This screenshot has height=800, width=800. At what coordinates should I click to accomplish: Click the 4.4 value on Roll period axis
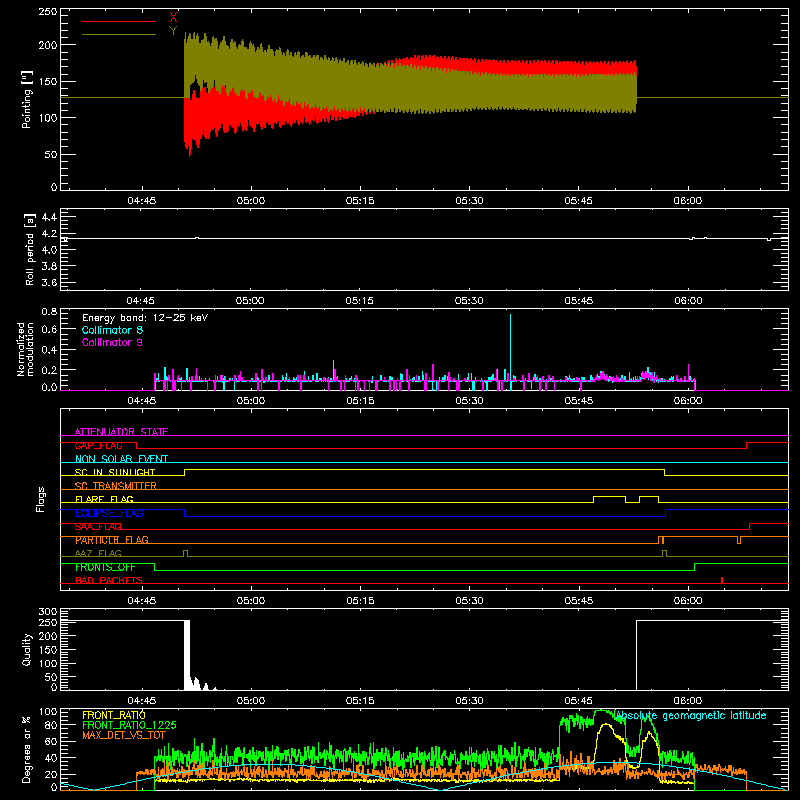click(49, 217)
